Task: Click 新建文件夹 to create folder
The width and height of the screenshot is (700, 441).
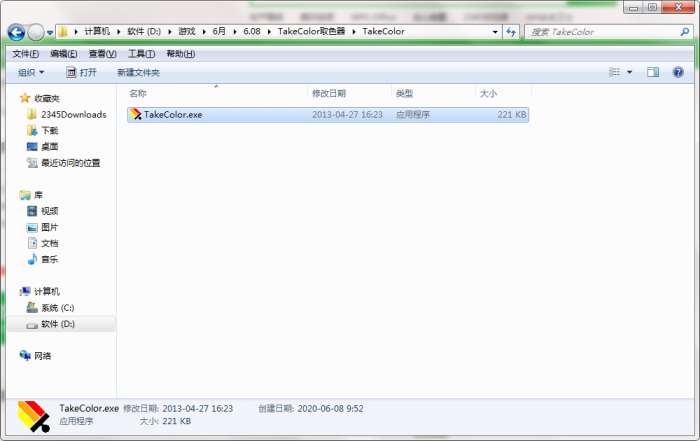Action: coord(138,73)
